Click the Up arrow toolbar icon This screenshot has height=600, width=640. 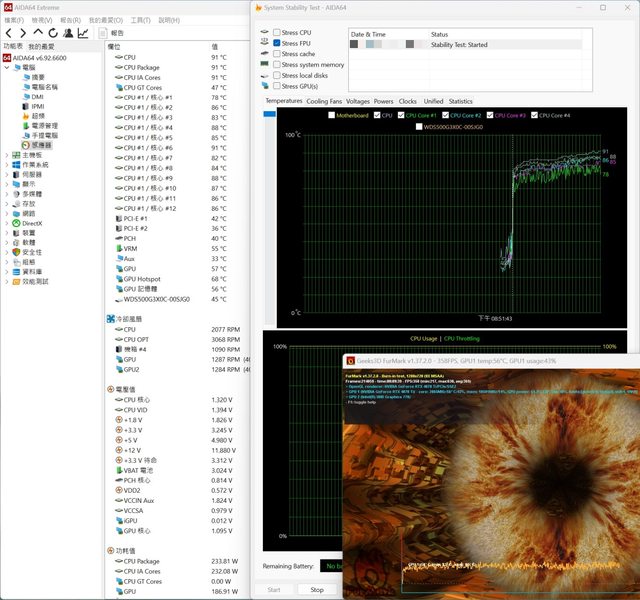point(38,32)
